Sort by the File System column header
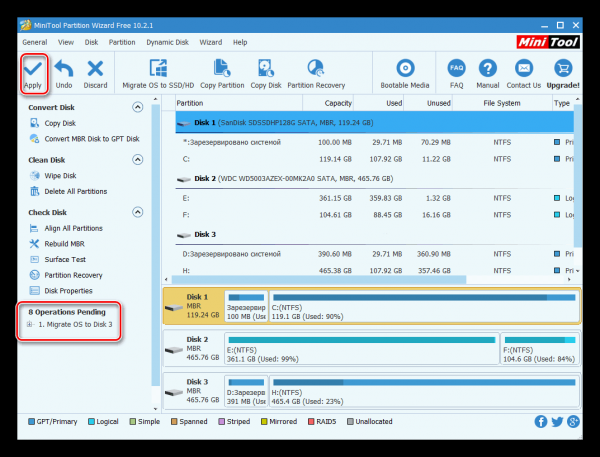Viewport: 600px width, 457px height. pos(502,103)
